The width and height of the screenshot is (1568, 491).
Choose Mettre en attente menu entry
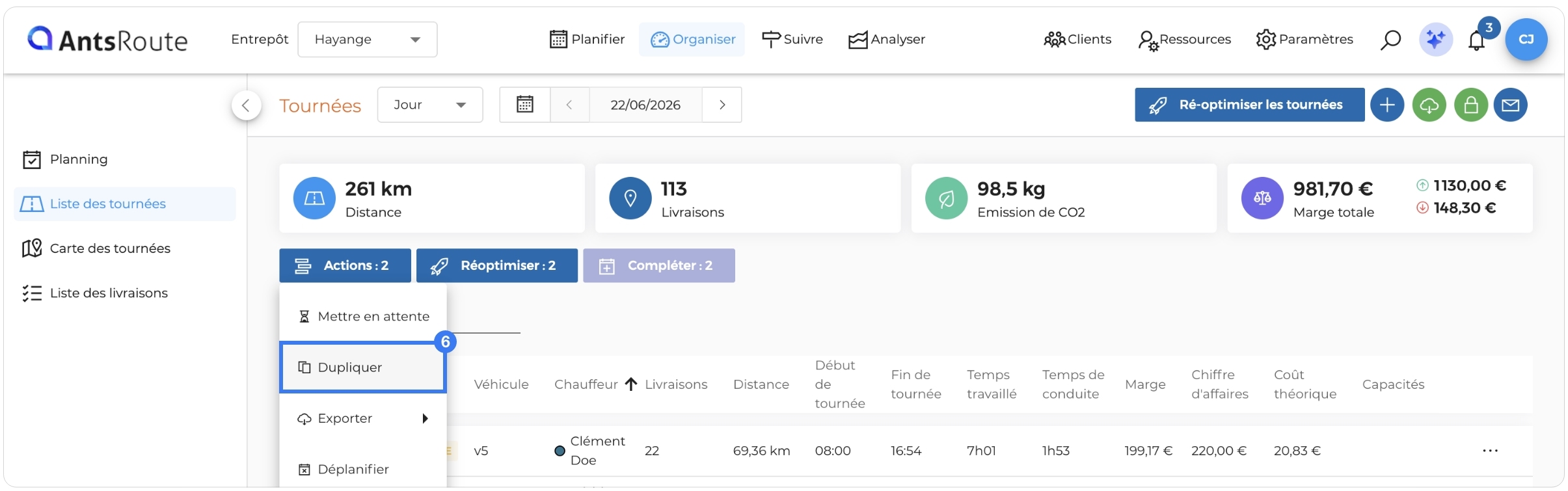[363, 317]
